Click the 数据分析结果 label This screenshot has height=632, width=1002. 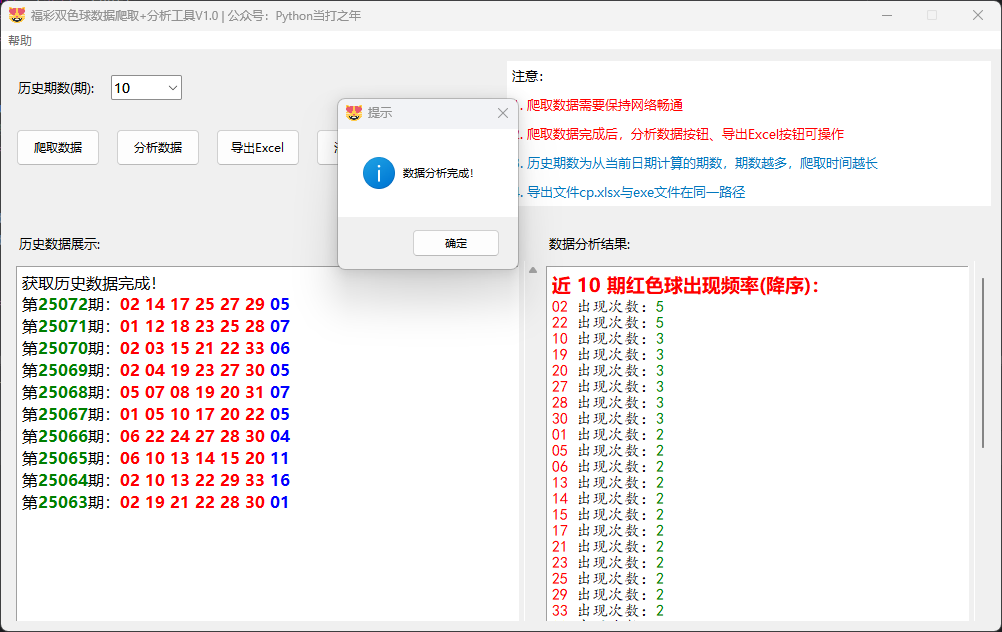[589, 244]
